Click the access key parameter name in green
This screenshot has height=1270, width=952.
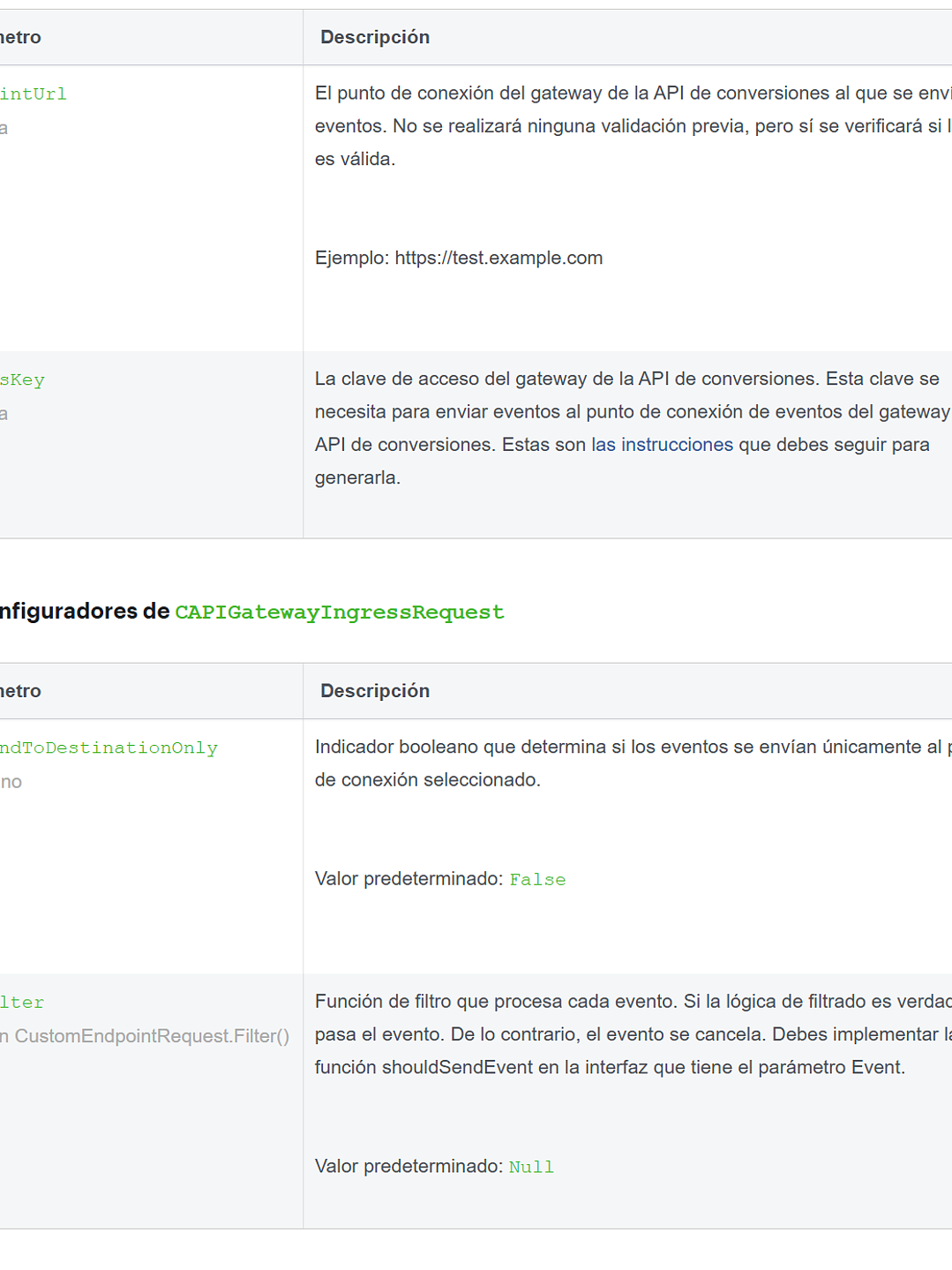click(23, 380)
